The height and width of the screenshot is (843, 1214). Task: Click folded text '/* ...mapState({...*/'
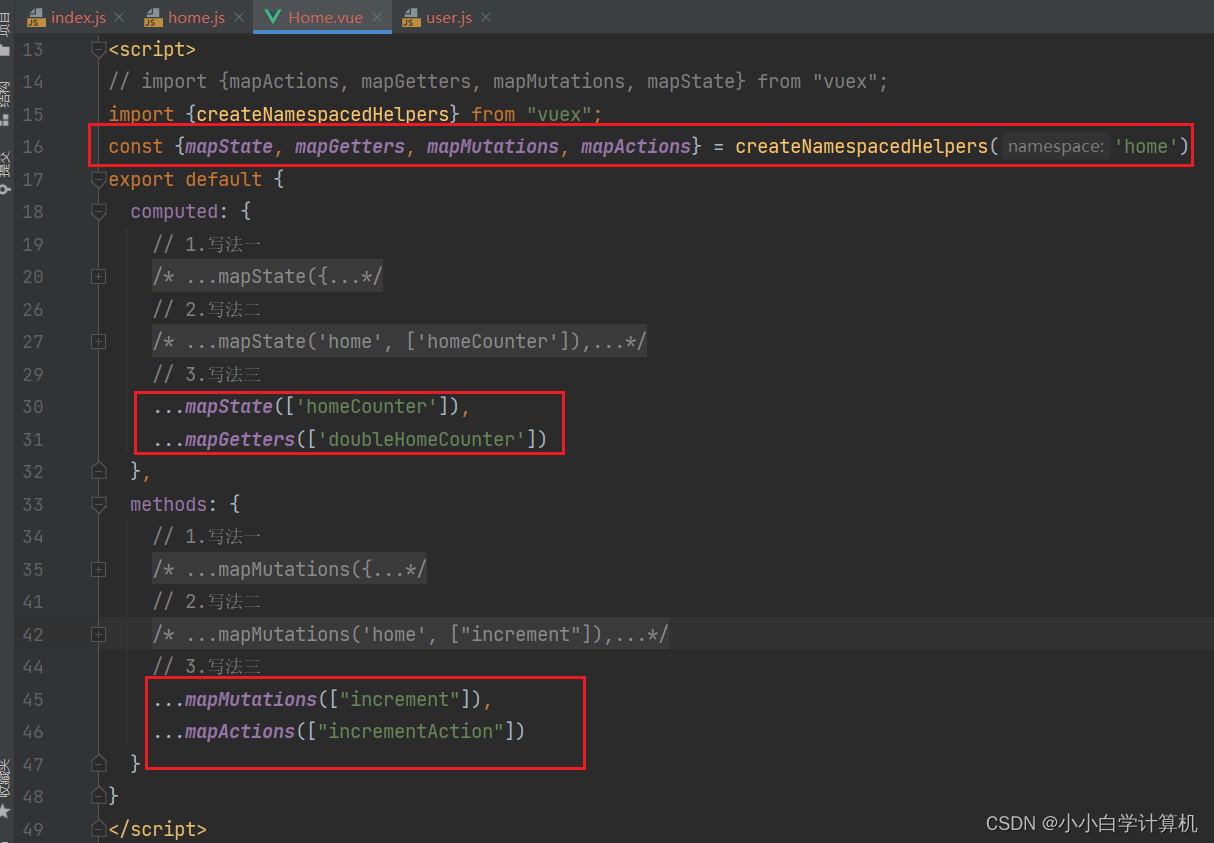[267, 277]
